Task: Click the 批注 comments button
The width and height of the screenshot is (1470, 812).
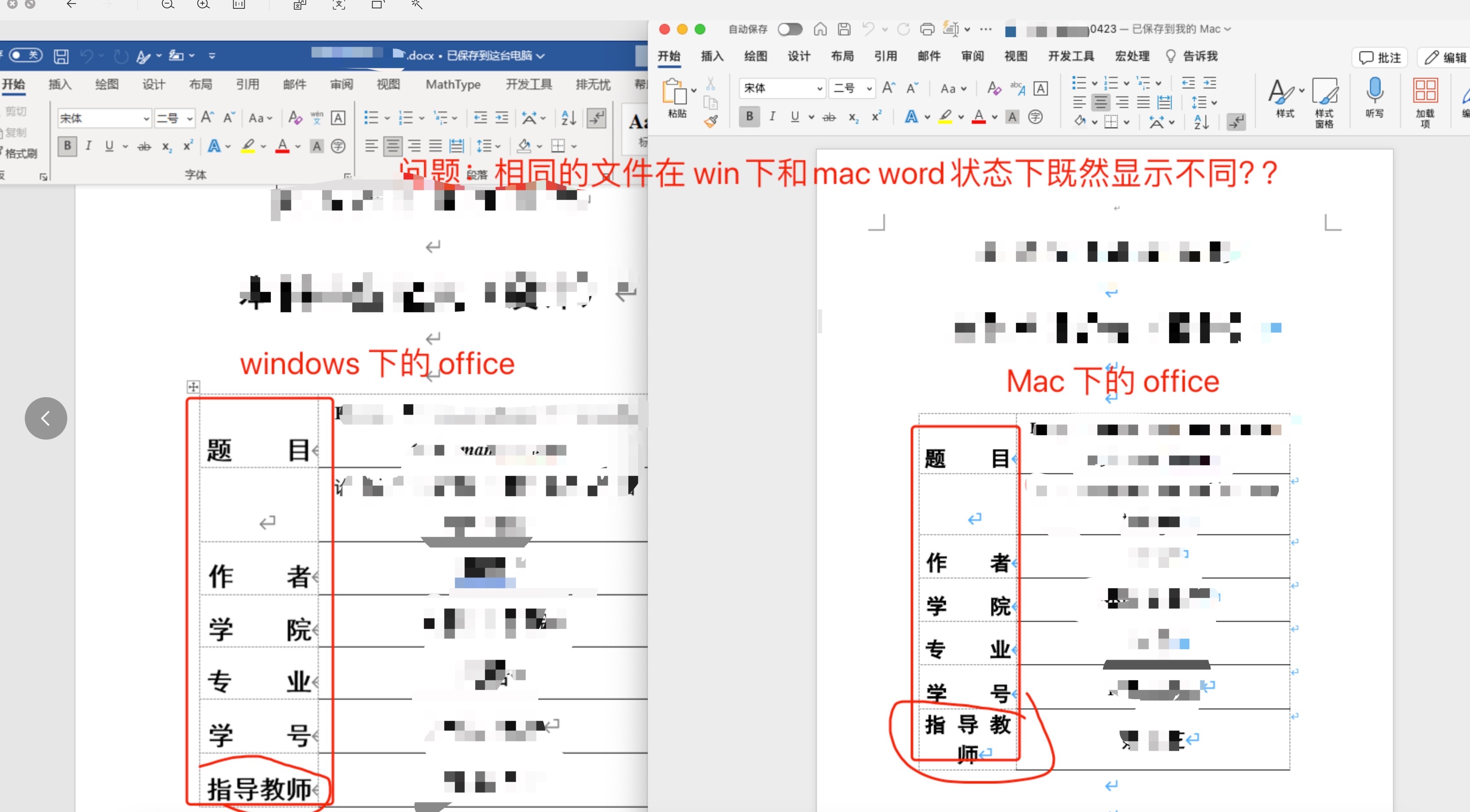Action: [1380, 57]
